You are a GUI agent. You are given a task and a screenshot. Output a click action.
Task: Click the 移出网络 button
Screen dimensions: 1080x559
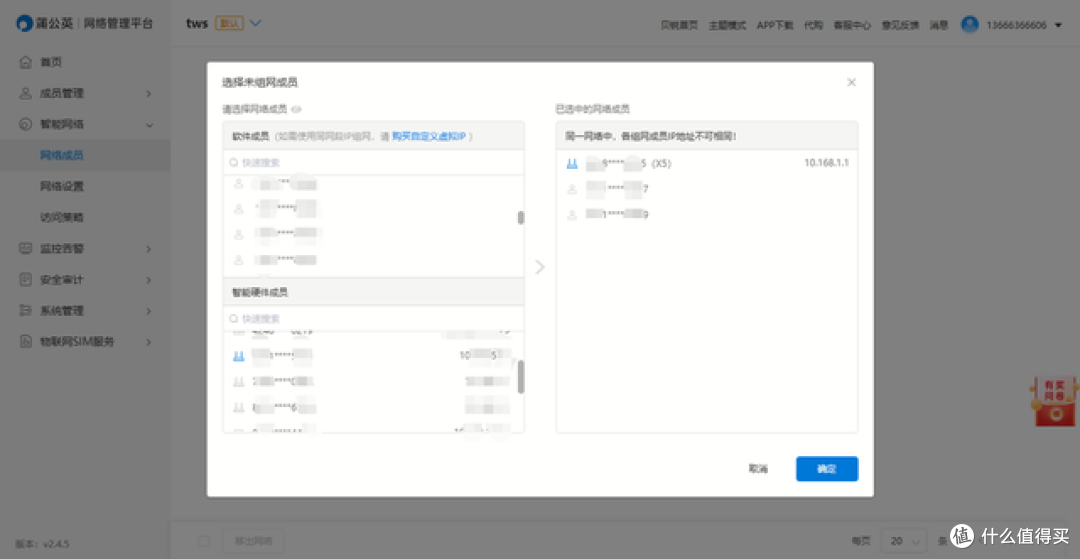click(253, 541)
